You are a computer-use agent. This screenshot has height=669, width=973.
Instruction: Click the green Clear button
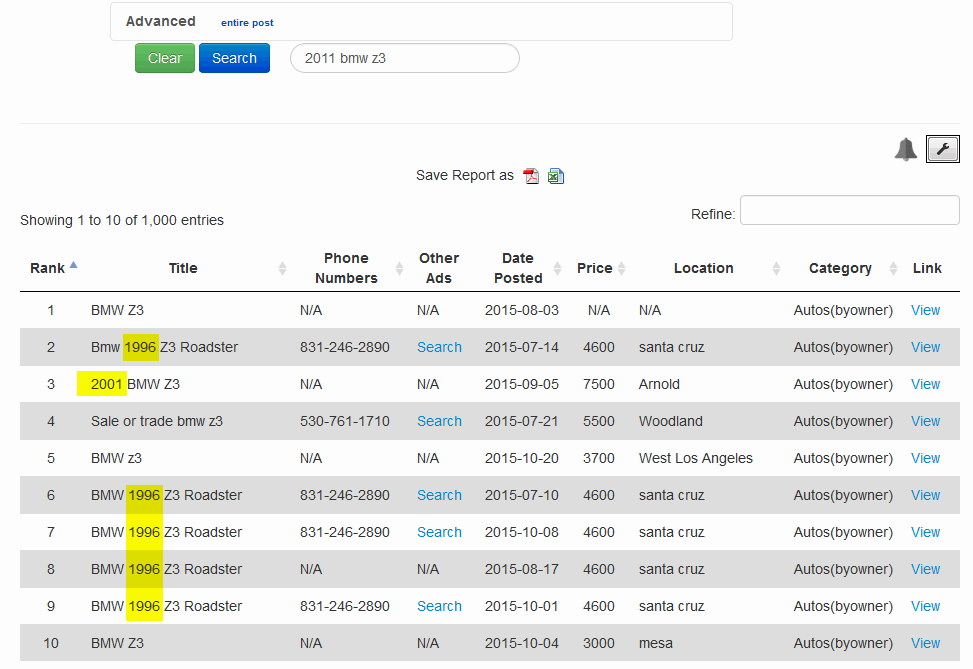[x=165, y=58]
